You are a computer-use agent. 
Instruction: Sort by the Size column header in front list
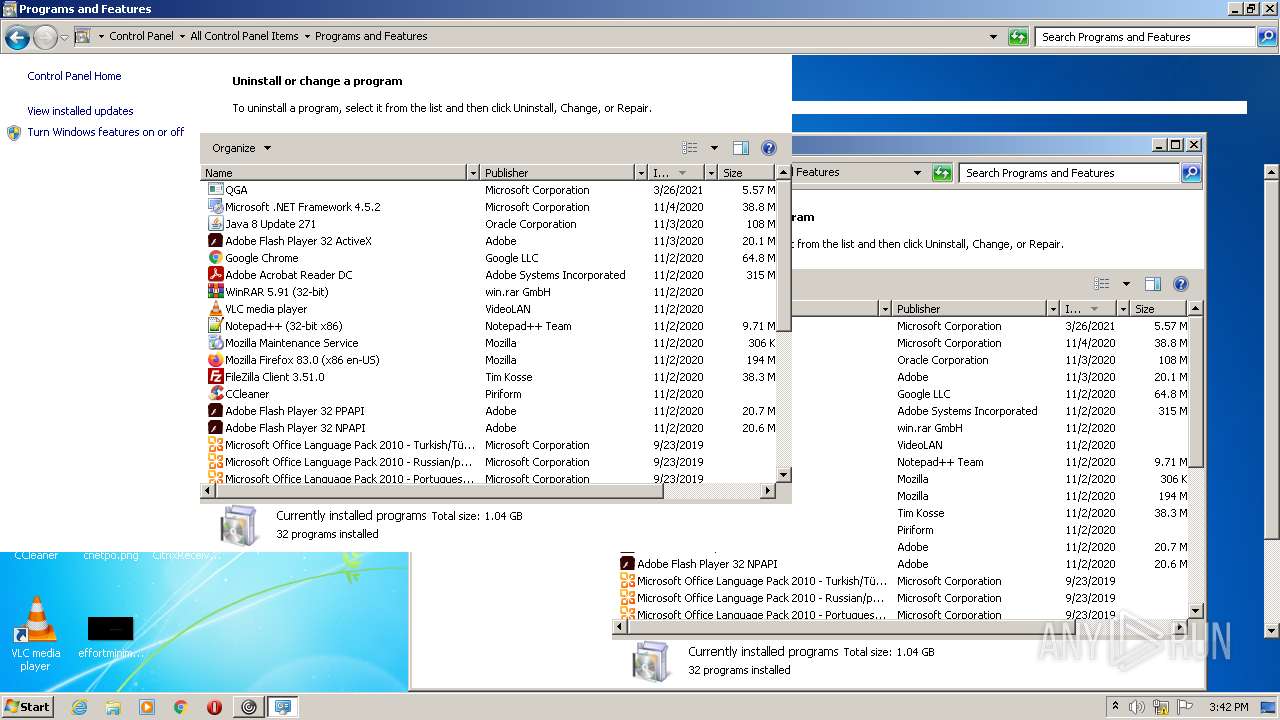click(748, 173)
